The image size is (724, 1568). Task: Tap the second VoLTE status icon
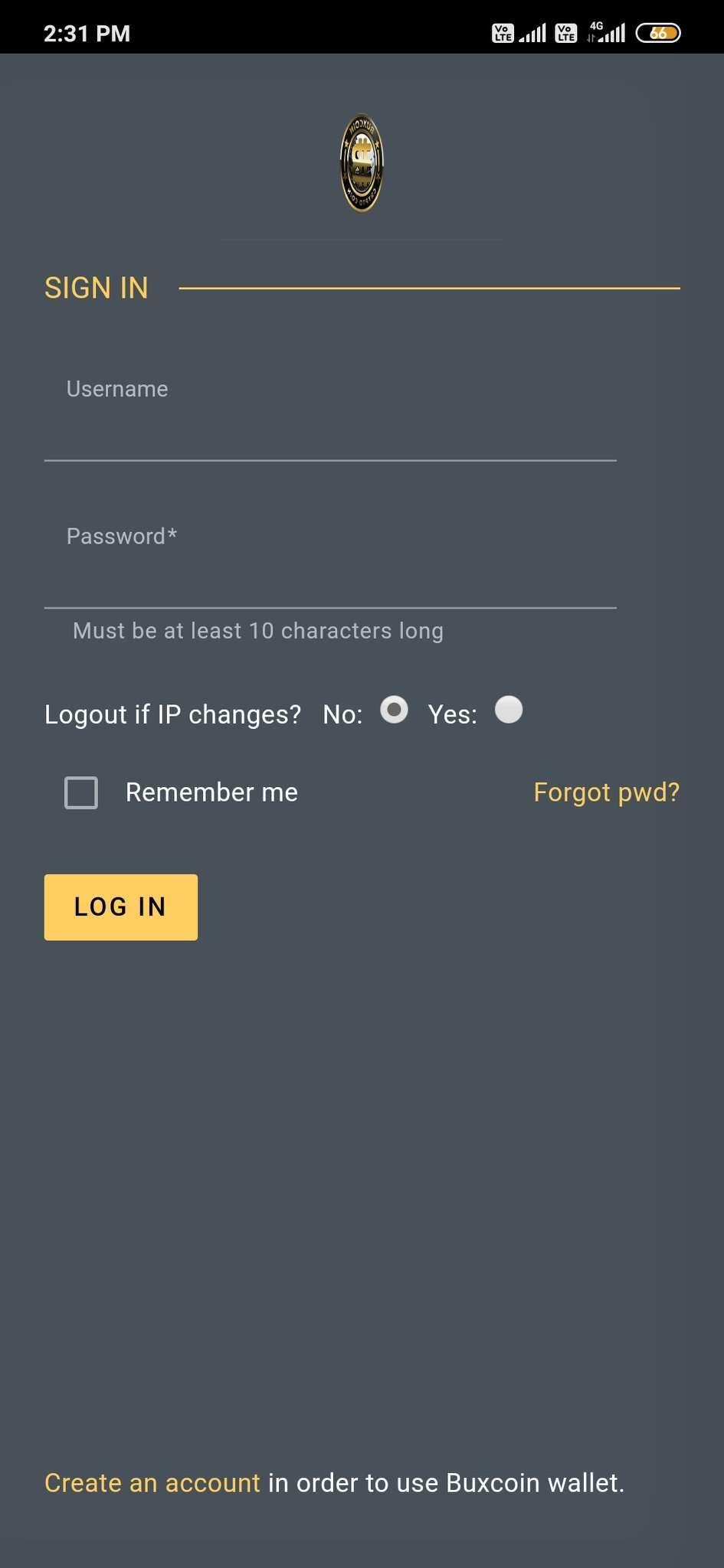pos(565,33)
